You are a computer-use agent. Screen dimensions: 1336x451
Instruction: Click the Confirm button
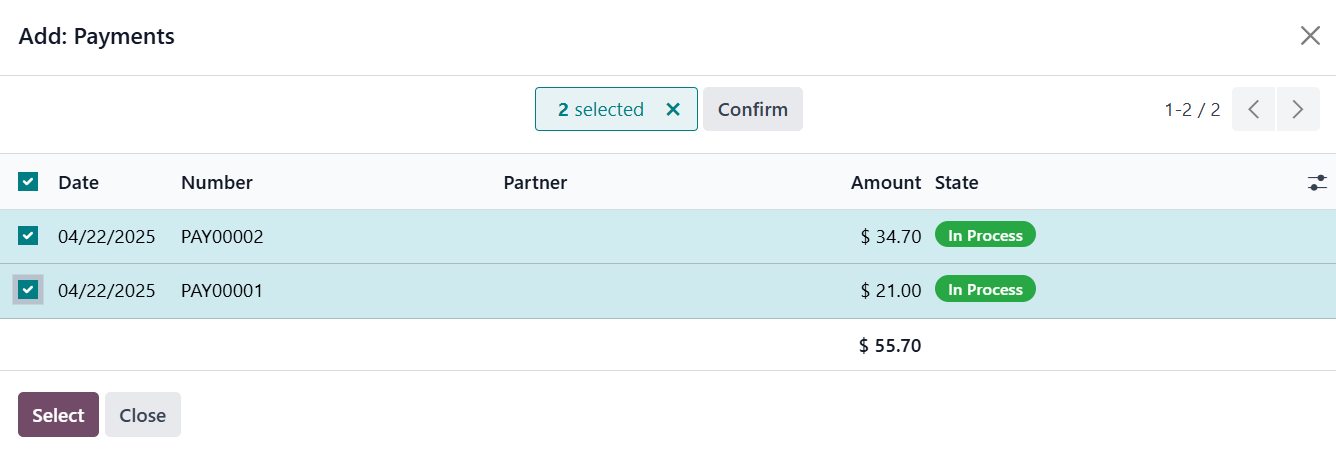tap(752, 110)
